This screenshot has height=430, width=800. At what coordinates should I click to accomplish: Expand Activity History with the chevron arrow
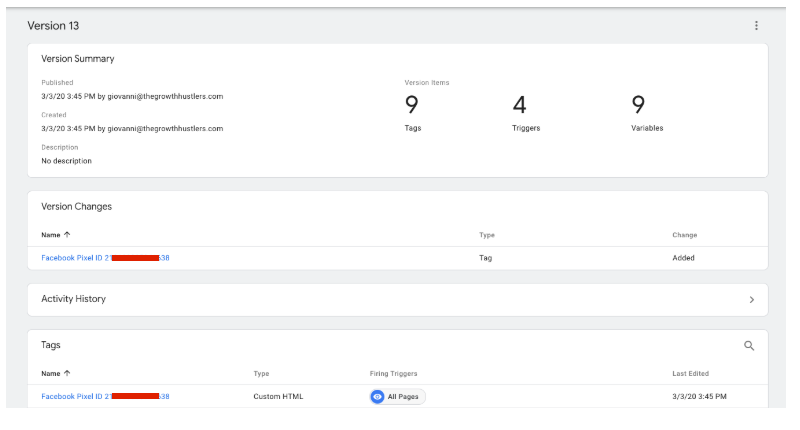click(752, 300)
